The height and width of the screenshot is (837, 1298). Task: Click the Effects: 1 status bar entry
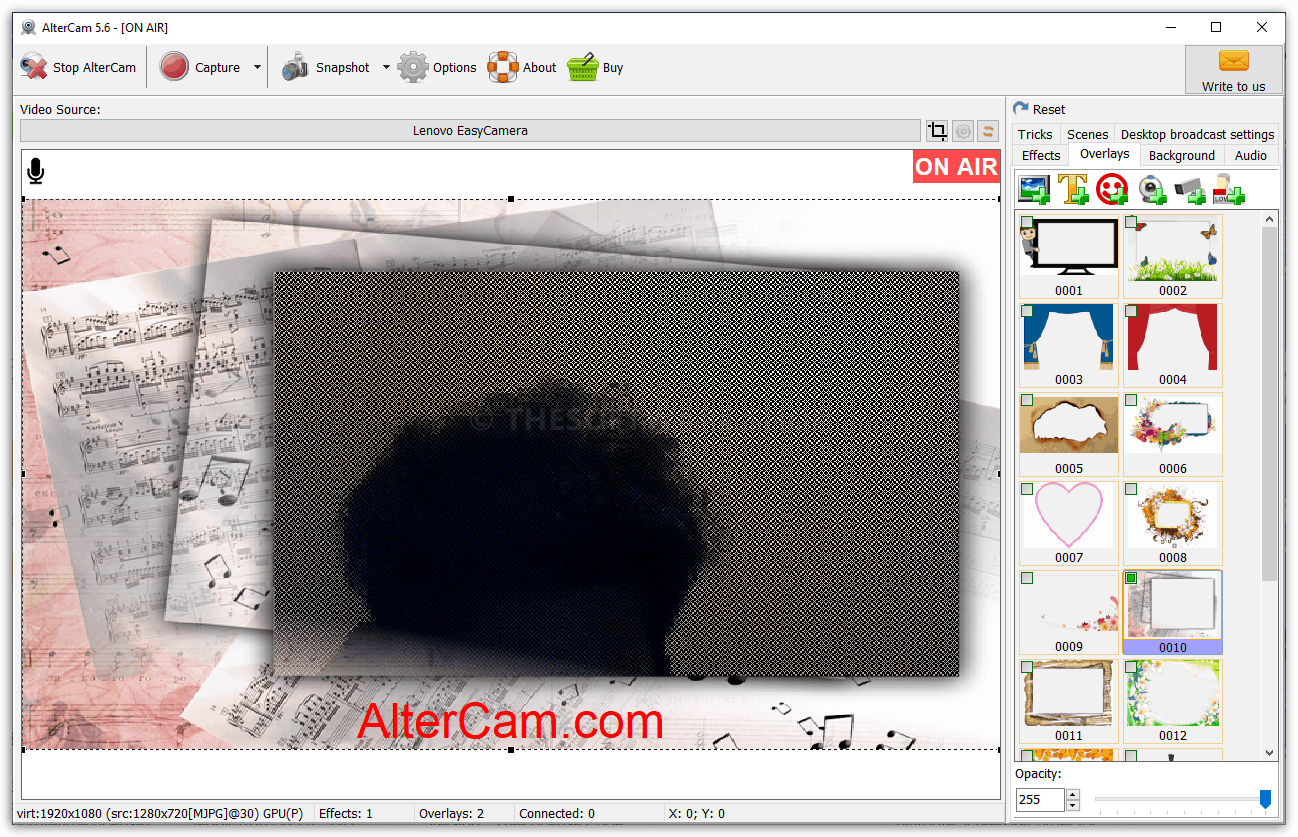click(x=346, y=814)
